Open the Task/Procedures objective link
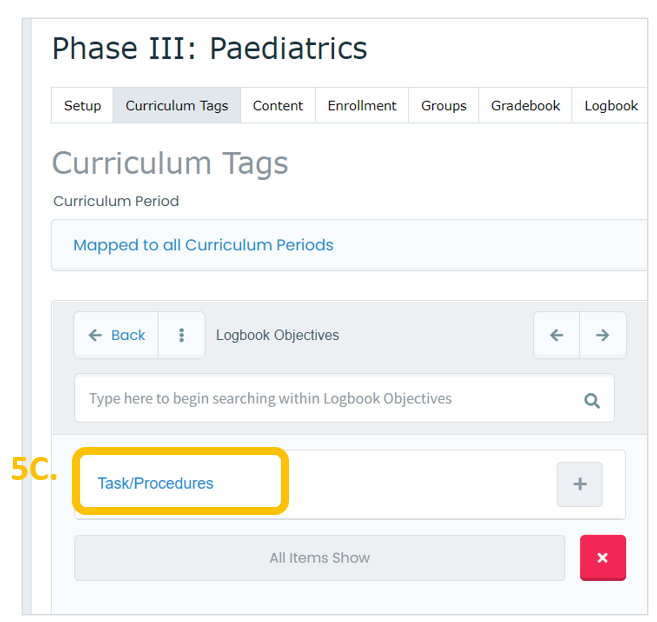The width and height of the screenshot is (657, 622). (x=155, y=483)
